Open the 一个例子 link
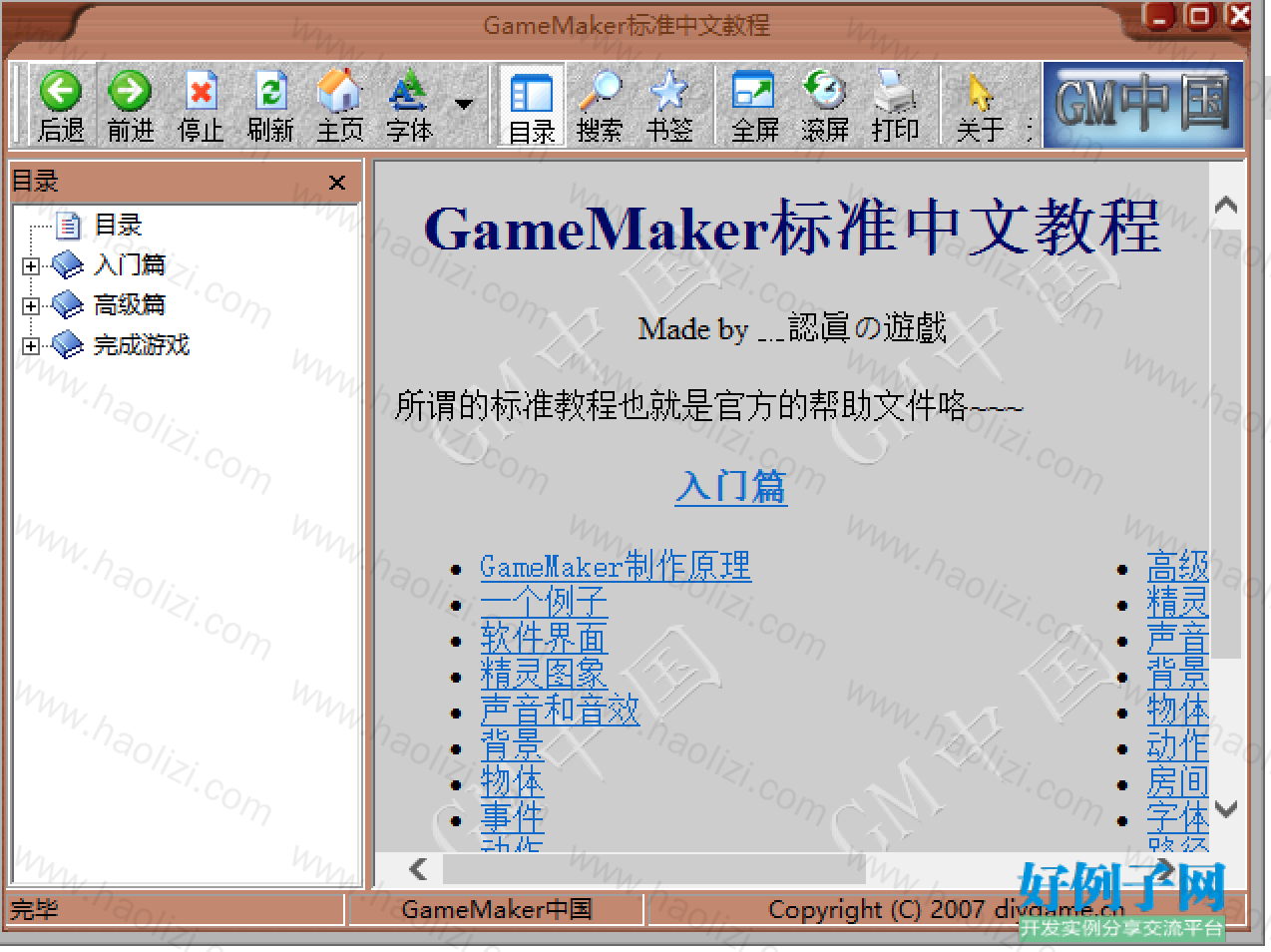 pos(544,602)
